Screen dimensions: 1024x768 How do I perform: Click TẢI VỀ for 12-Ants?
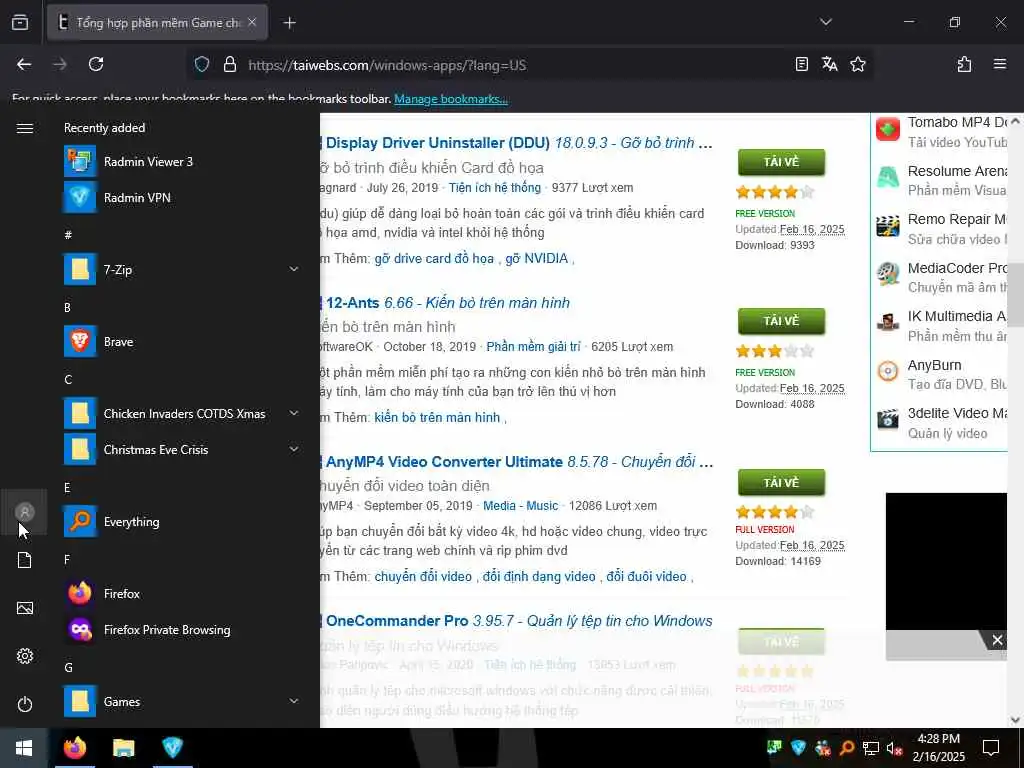tap(781, 321)
